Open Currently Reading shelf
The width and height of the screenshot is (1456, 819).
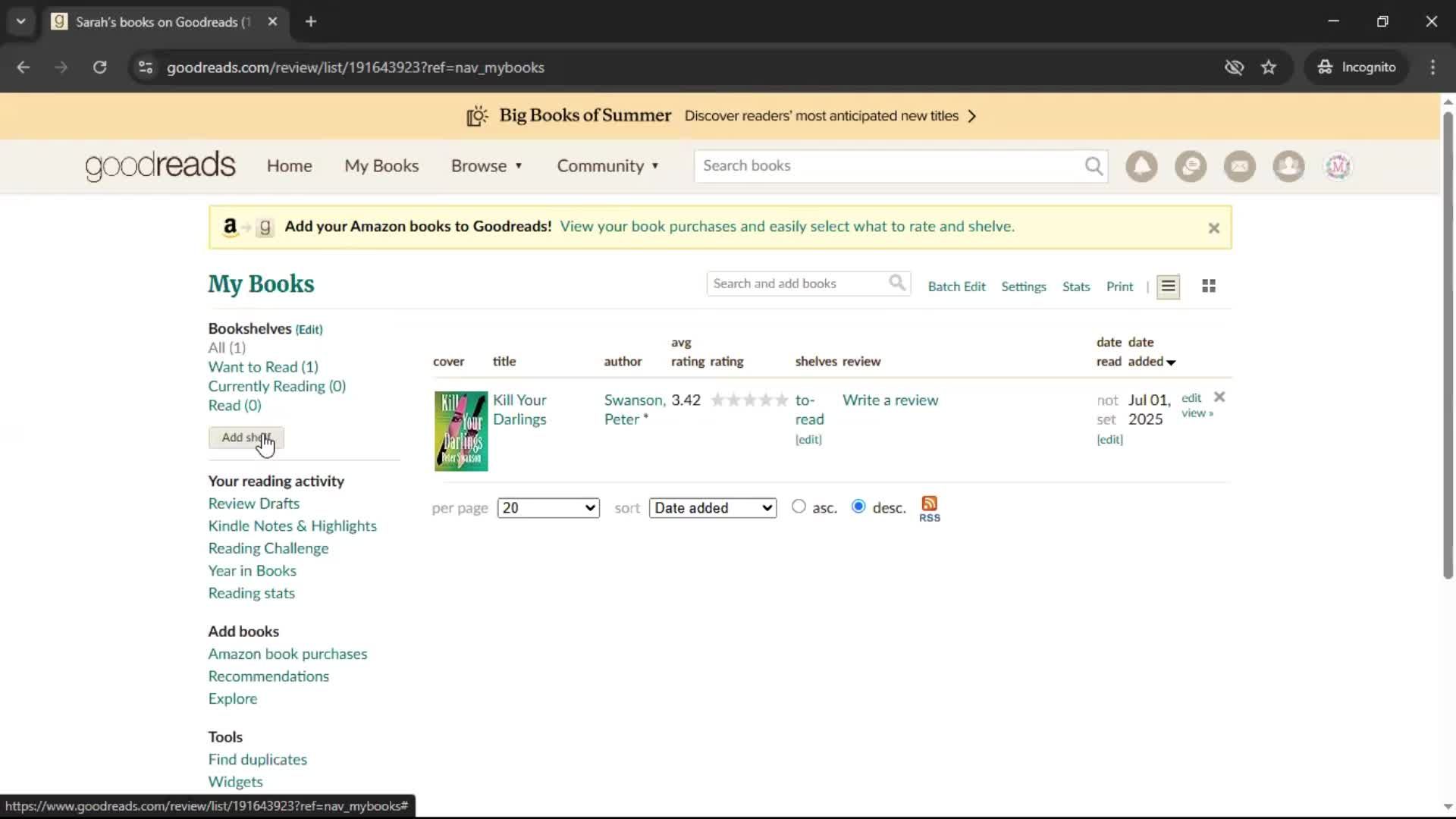pos(277,386)
